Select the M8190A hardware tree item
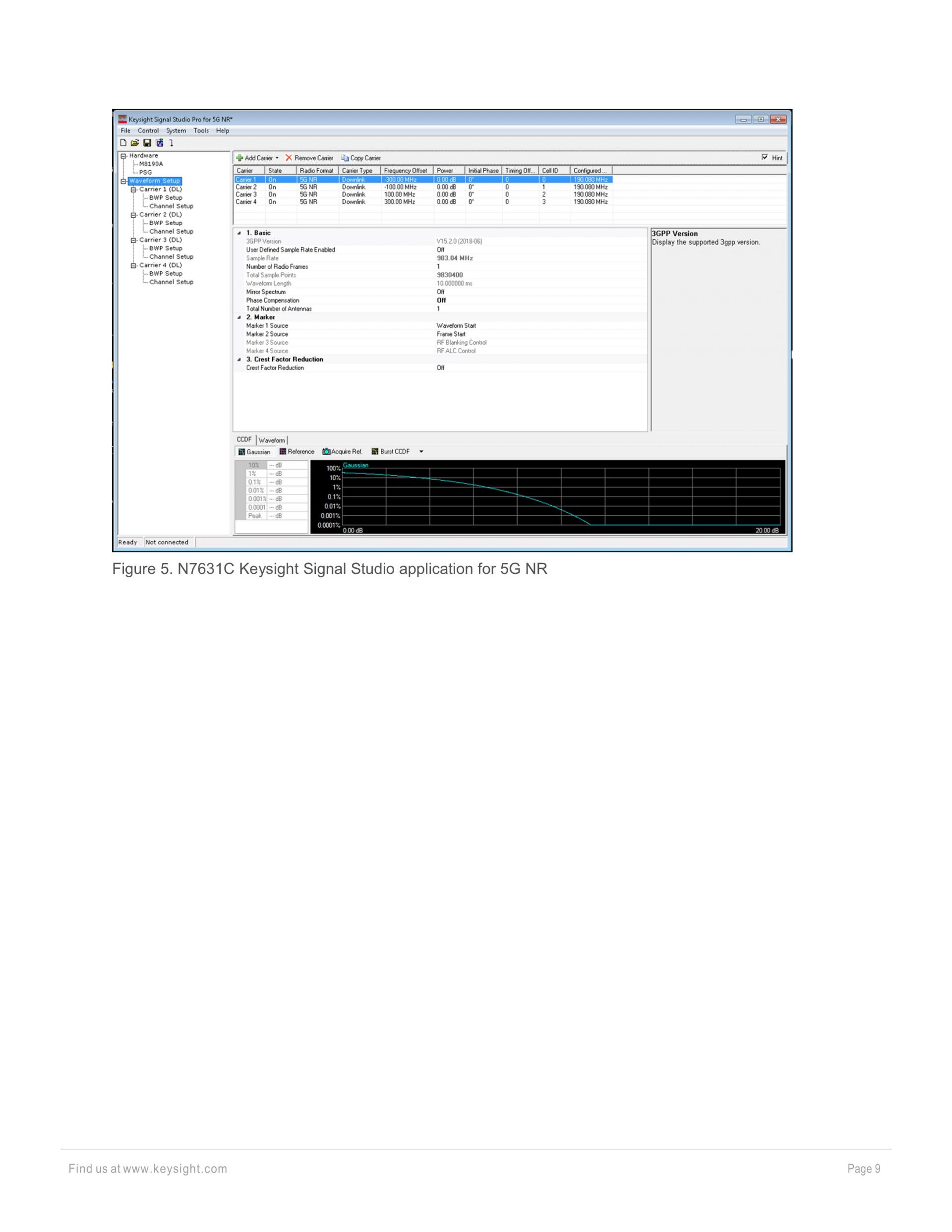Image resolution: width=952 pixels, height=1232 pixels. (x=151, y=164)
